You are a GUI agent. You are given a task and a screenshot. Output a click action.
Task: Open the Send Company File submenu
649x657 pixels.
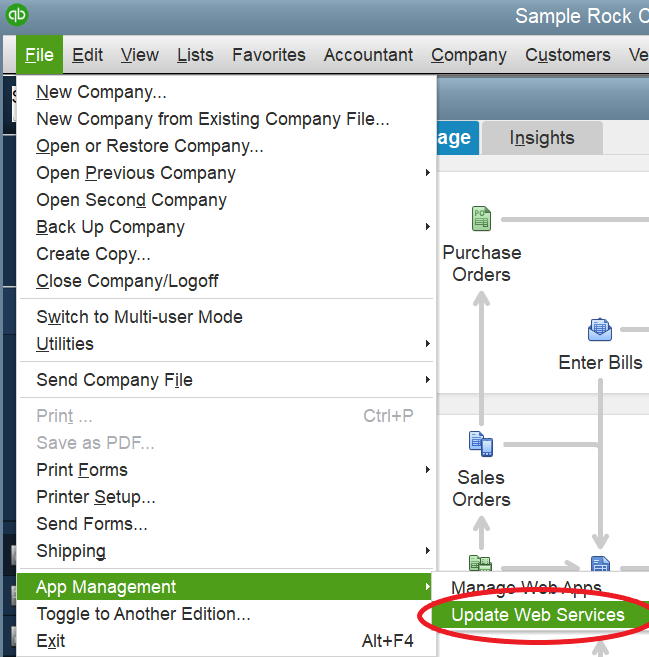click(114, 380)
